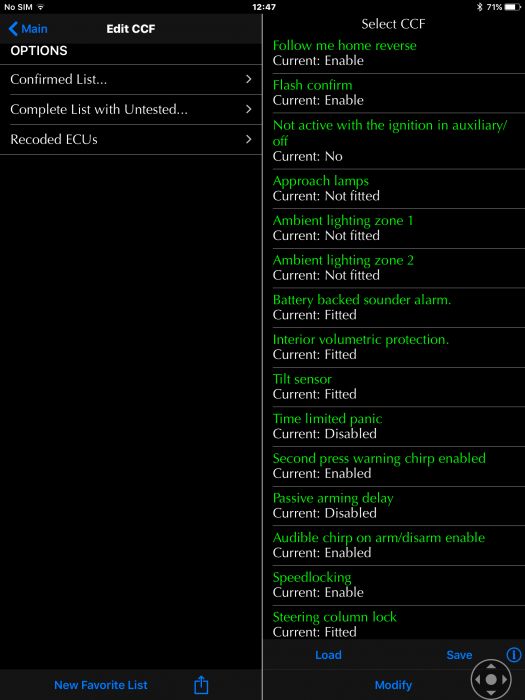Image resolution: width=525 pixels, height=700 pixels.
Task: Select the Follow me home reverse option
Action: click(x=399, y=53)
